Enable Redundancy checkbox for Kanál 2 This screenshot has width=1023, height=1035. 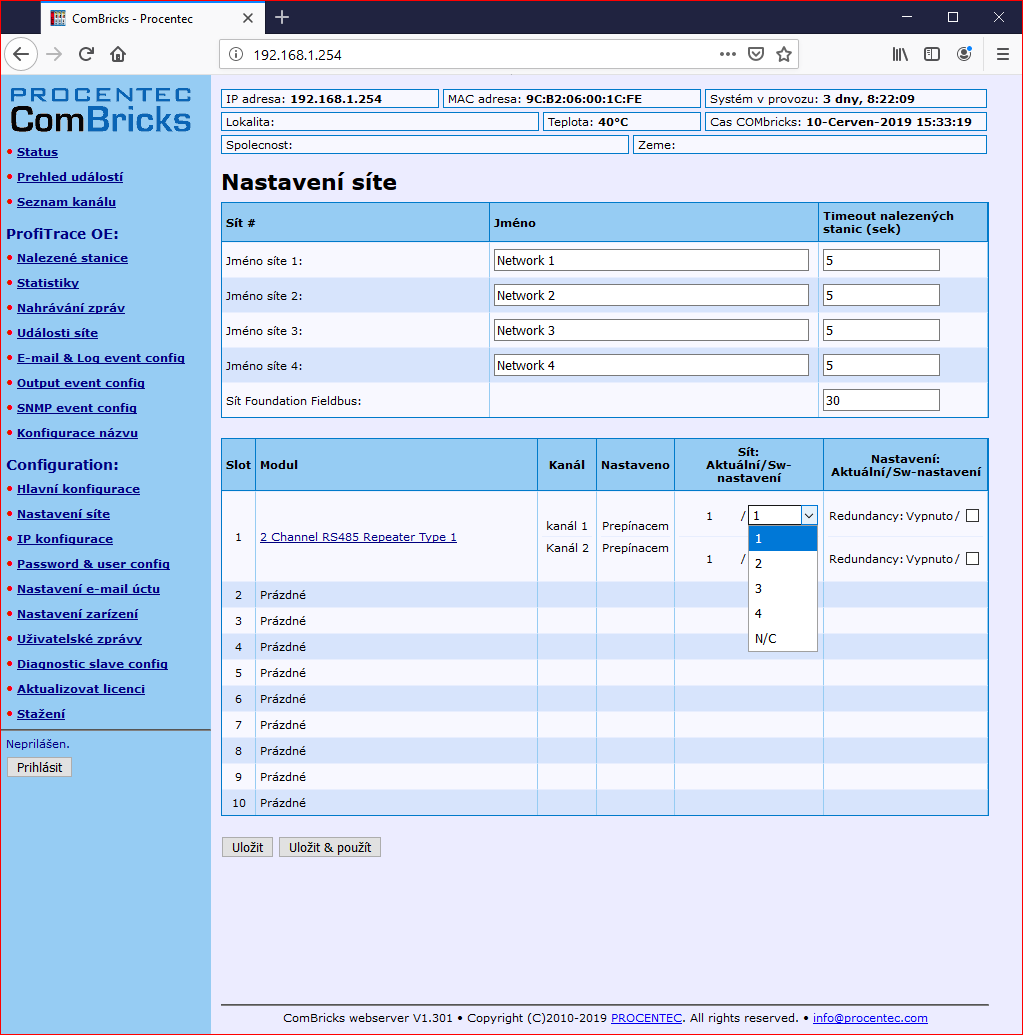972,558
